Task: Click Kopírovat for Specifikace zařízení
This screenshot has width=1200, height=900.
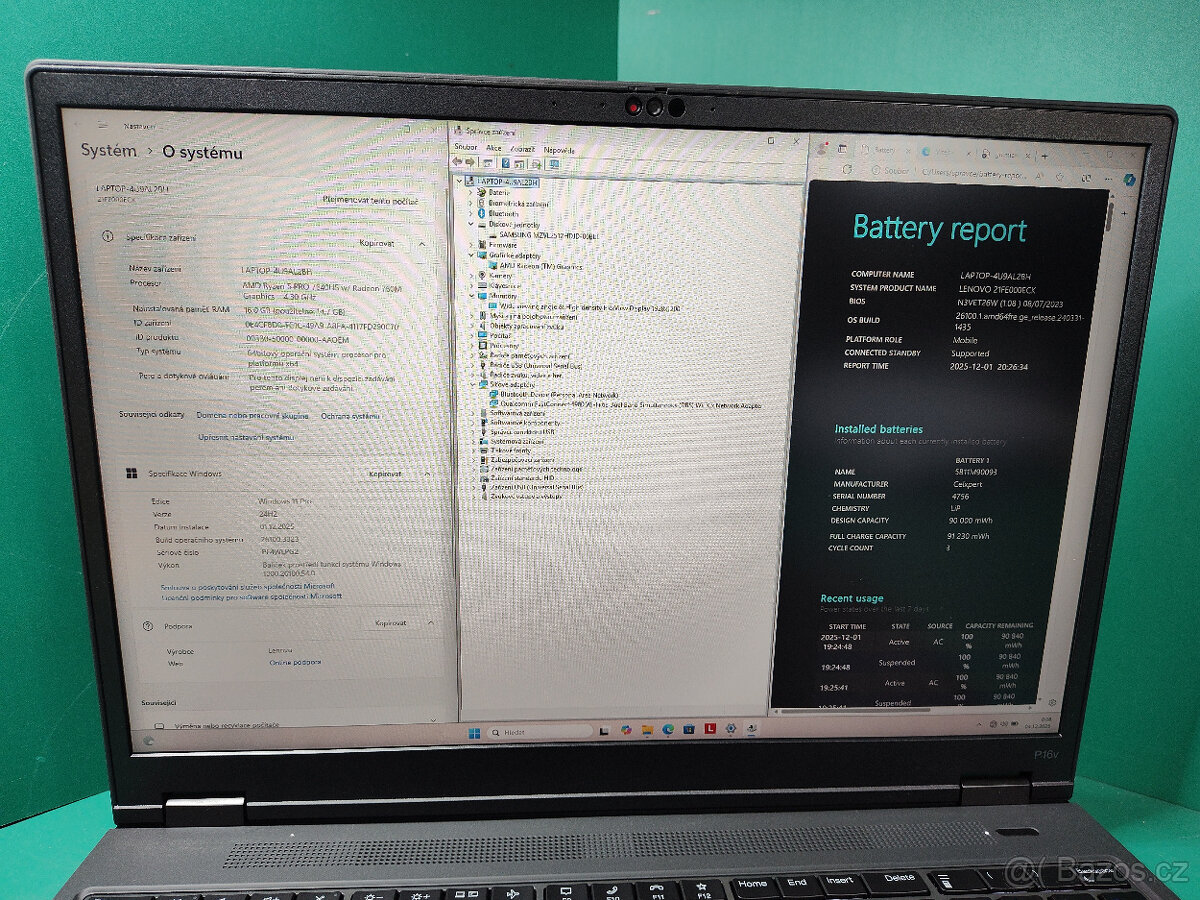Action: (x=377, y=243)
